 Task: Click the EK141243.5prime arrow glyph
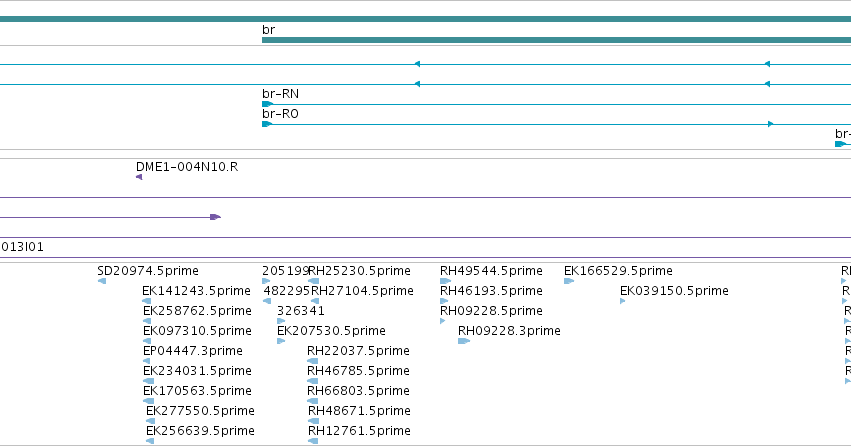[x=147, y=301]
